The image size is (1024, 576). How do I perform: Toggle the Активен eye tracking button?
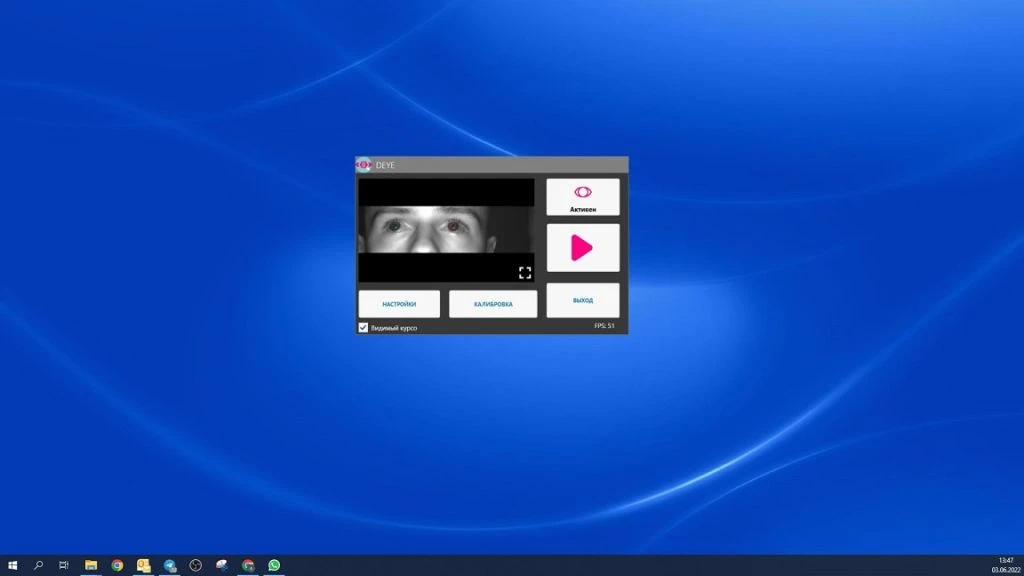pos(582,197)
